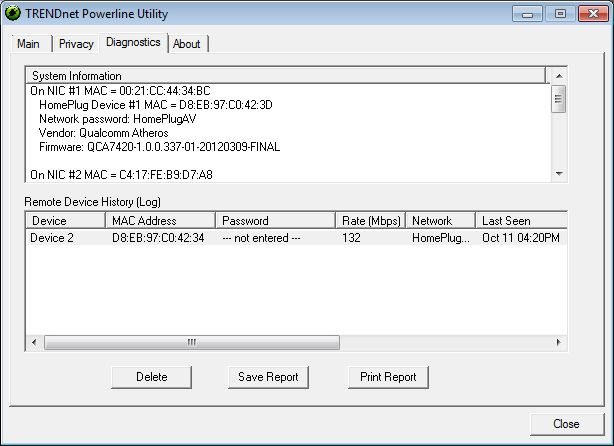
Task: Click MAC address D8:EB:97:C0:42:34 cell
Action: [x=158, y=238]
